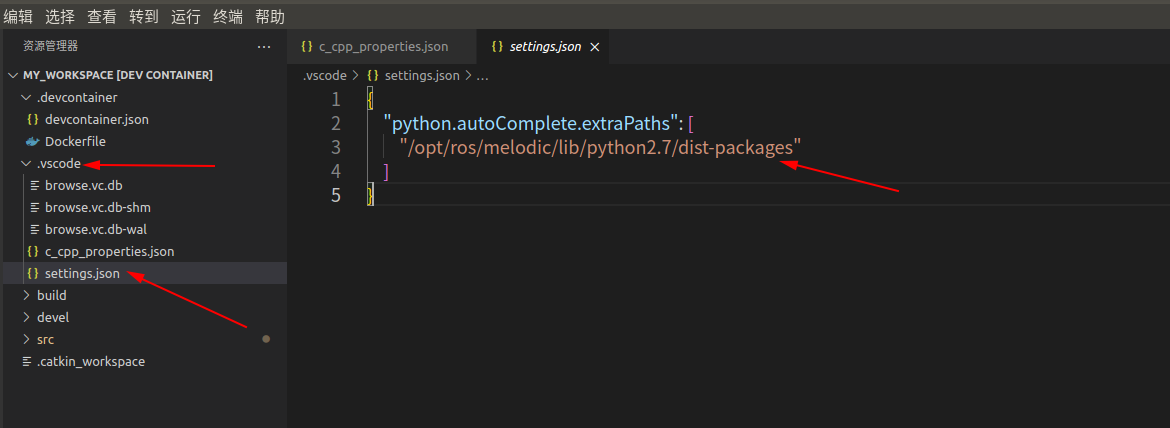Click the .devcontainer folder name
The image size is (1170, 428).
click(x=77, y=98)
